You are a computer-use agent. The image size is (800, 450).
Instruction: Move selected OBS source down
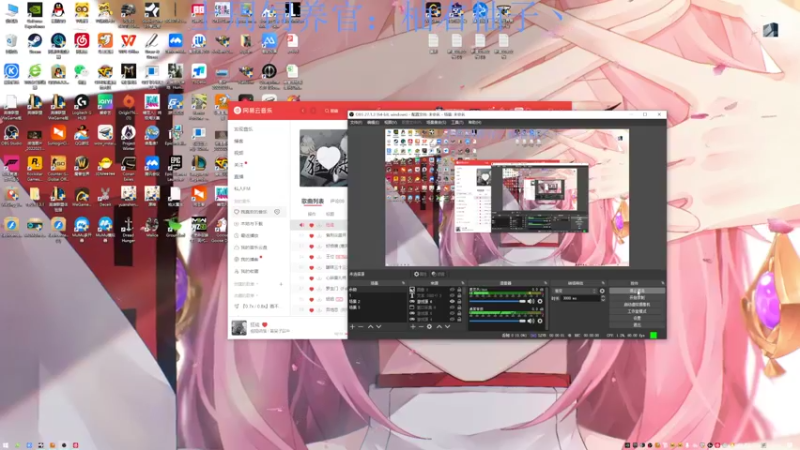tap(447, 327)
